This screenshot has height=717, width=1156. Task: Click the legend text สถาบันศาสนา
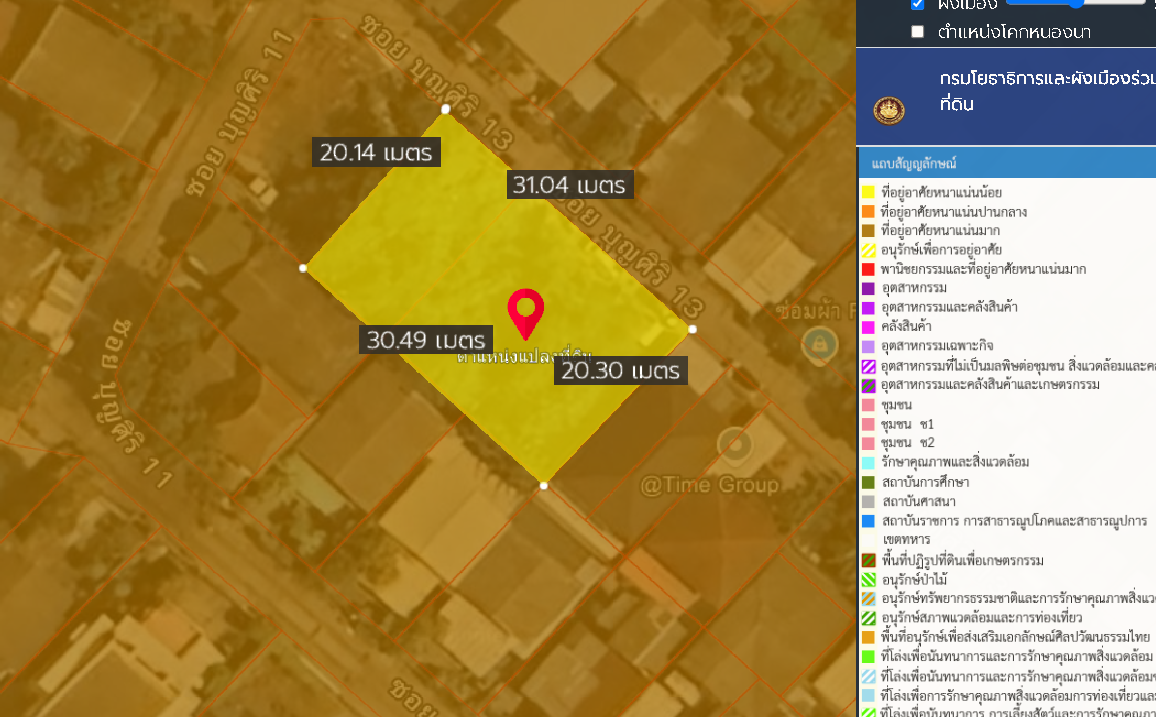point(919,502)
